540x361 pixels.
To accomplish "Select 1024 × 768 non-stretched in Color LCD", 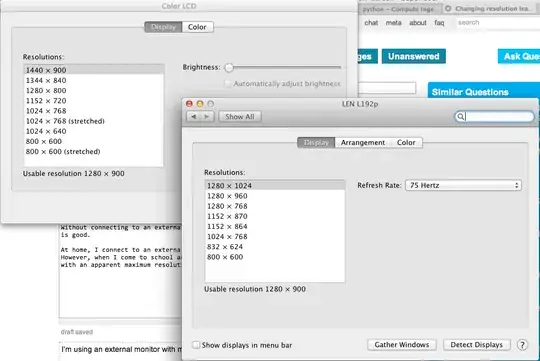I will click(94, 111).
